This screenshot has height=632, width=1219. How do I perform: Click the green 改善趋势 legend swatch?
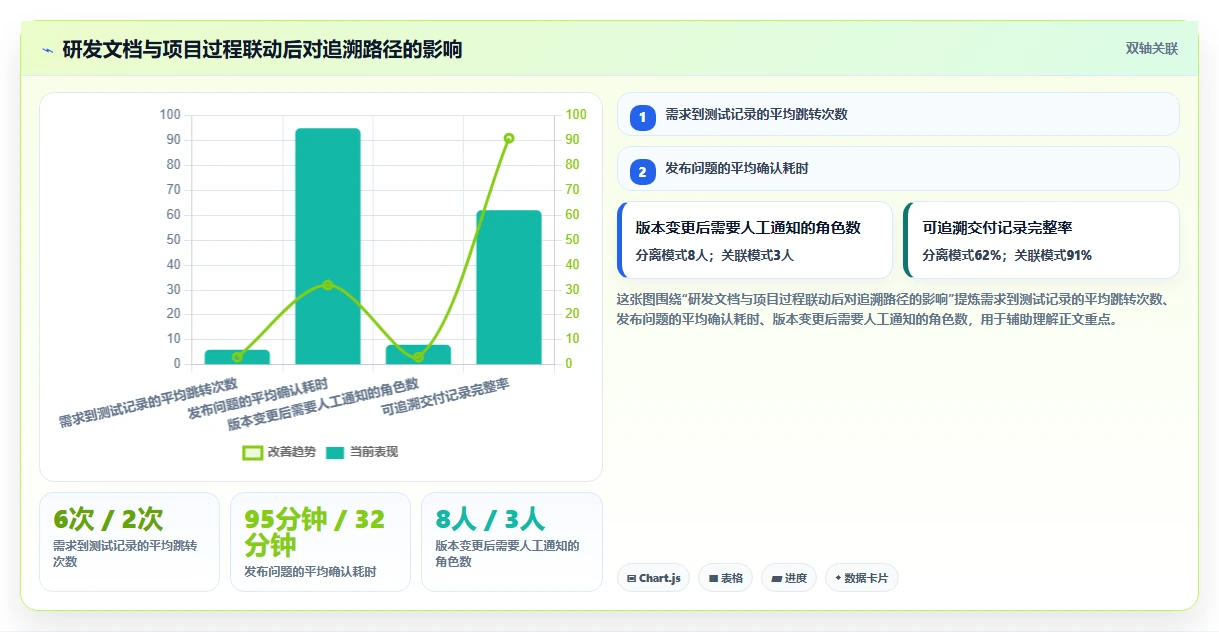[x=253, y=453]
